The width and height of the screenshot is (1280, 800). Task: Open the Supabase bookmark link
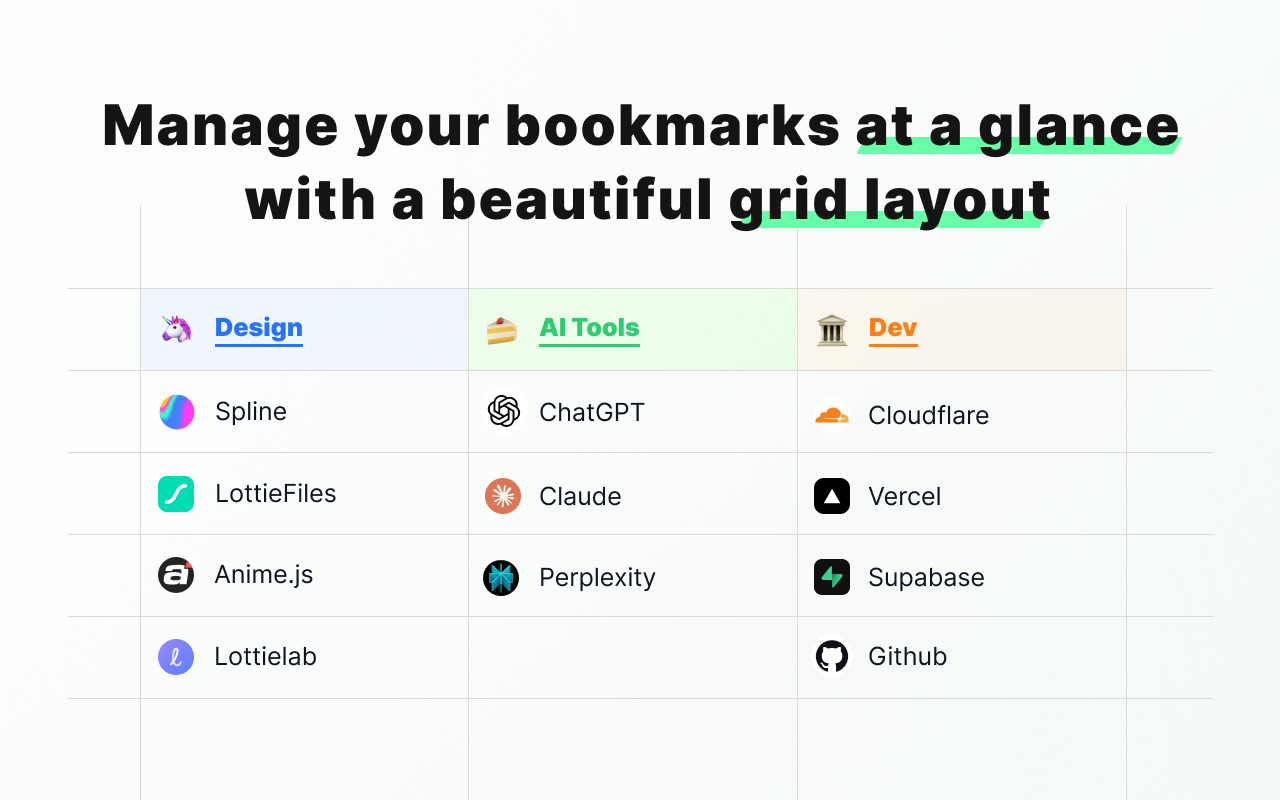pyautogui.click(x=926, y=577)
